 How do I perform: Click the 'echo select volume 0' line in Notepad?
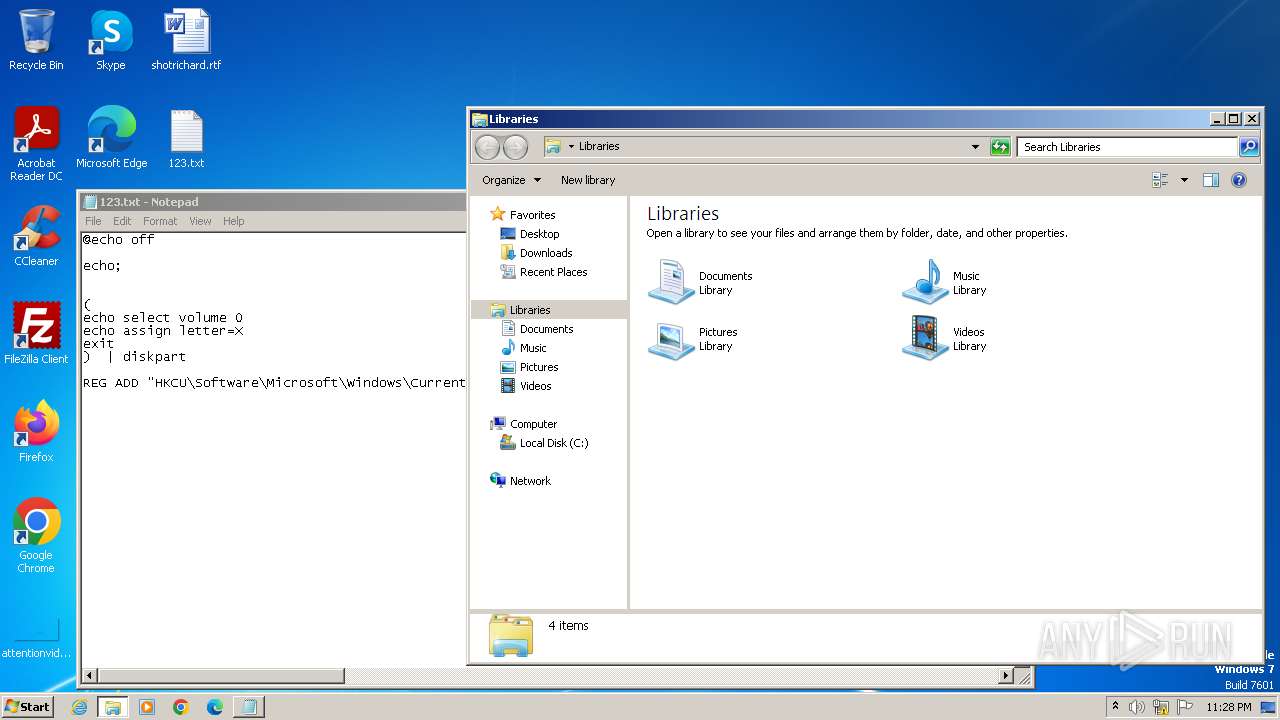tap(163, 318)
